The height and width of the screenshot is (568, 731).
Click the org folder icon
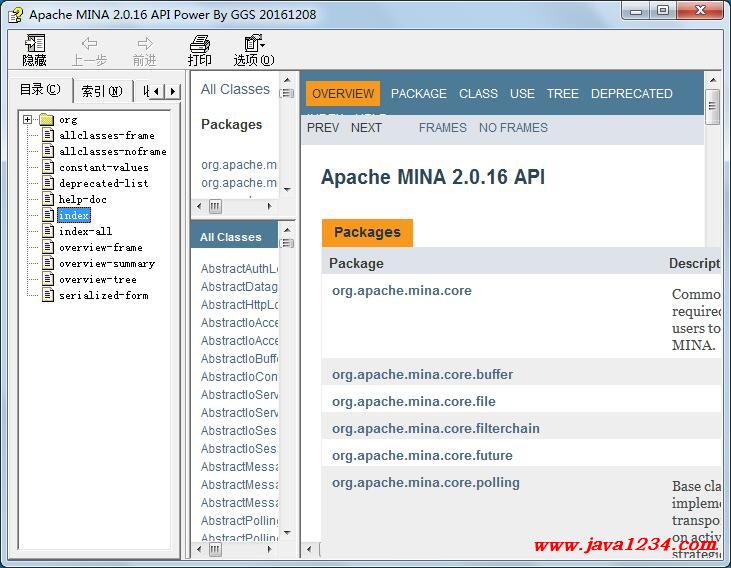pyautogui.click(x=46, y=120)
